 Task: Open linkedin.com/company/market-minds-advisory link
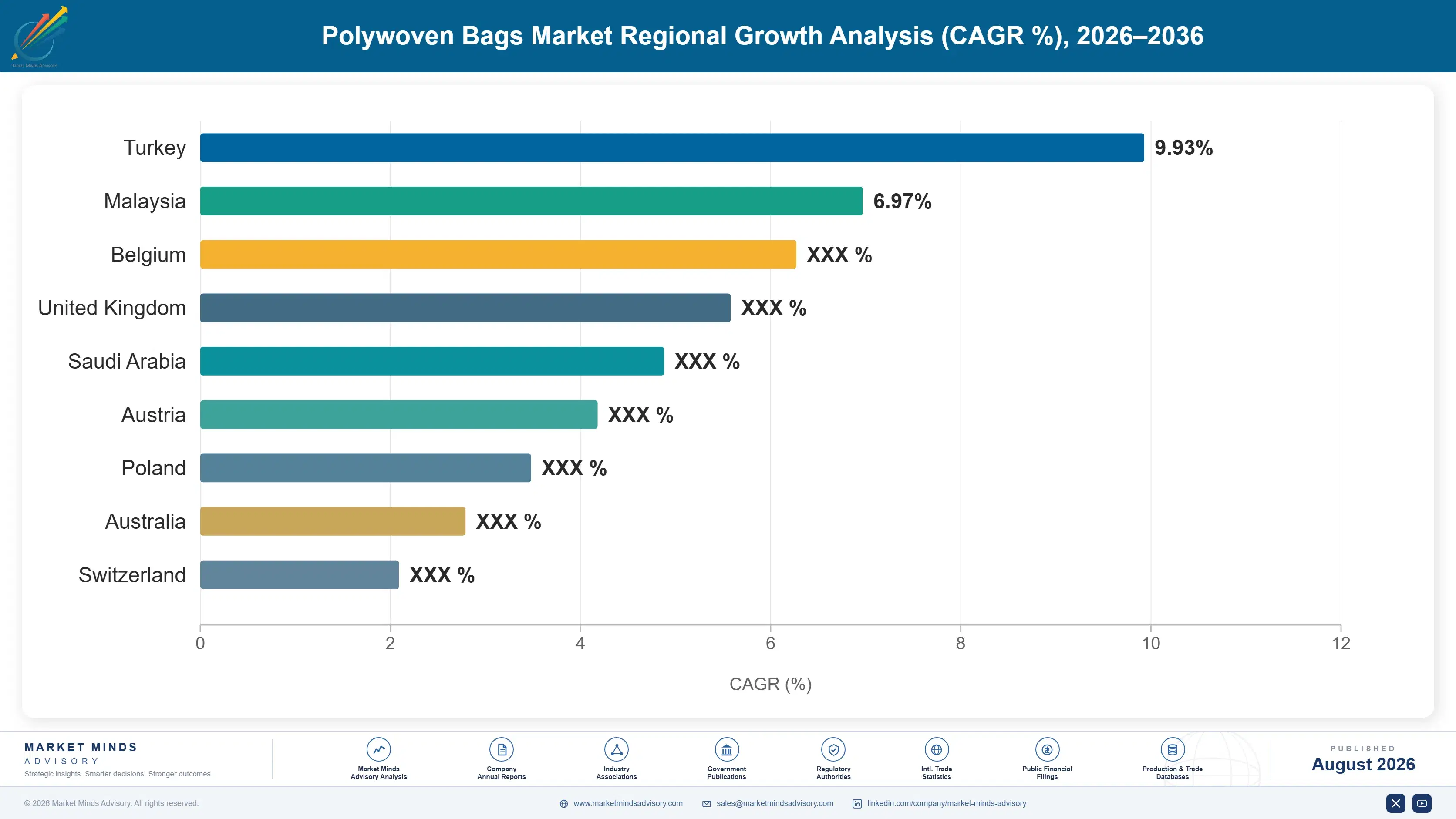(947, 803)
